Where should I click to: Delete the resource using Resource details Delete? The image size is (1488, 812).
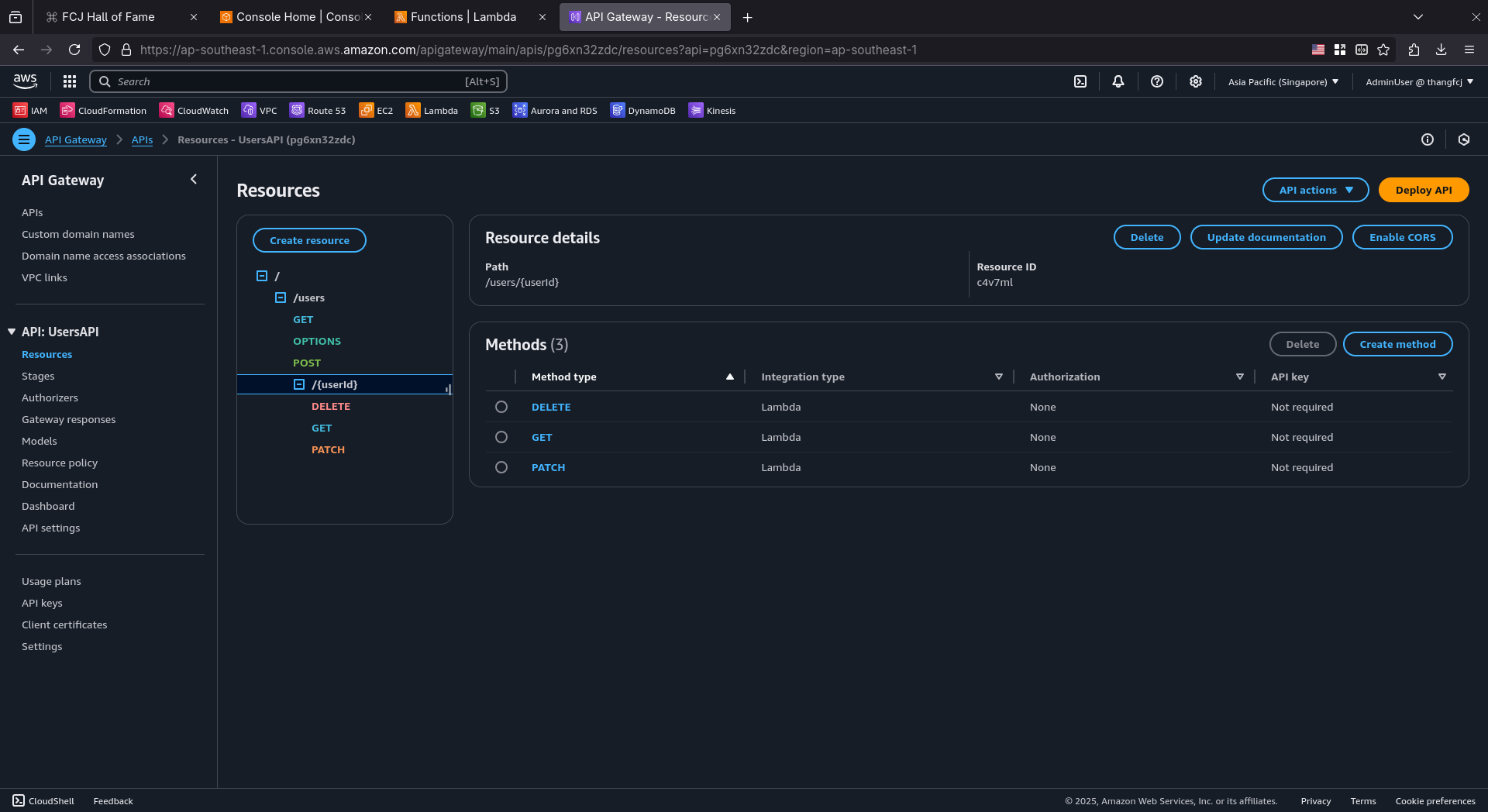click(1147, 237)
